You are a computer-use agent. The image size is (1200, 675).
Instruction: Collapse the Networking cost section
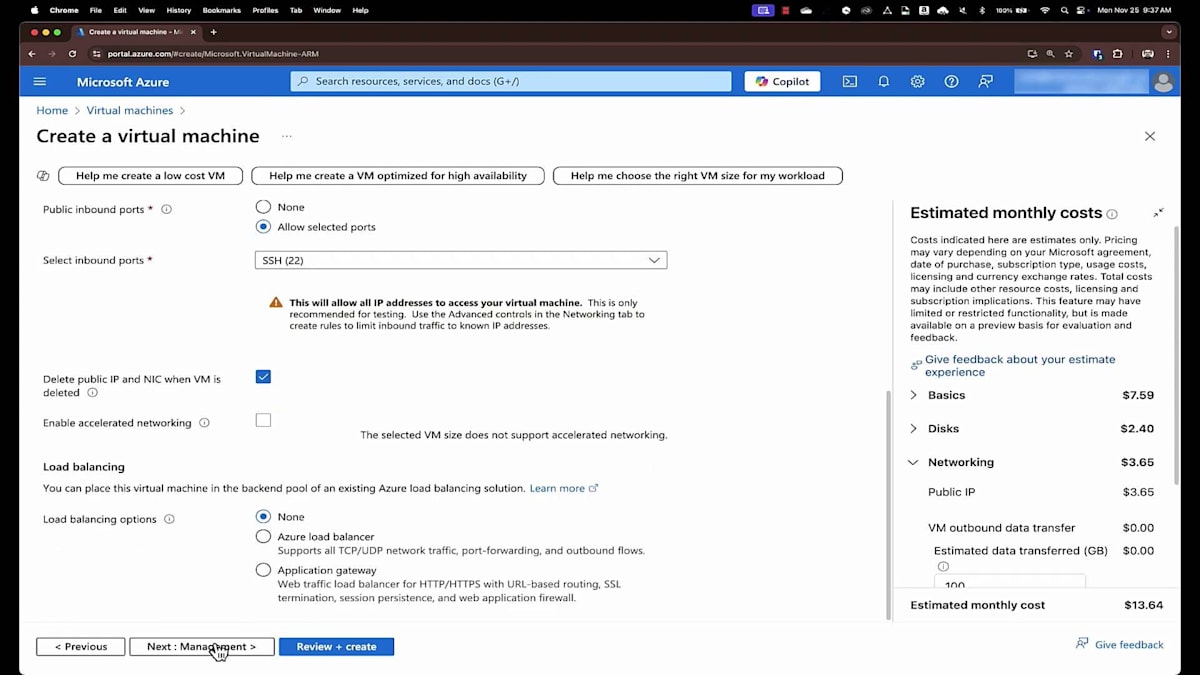click(913, 463)
